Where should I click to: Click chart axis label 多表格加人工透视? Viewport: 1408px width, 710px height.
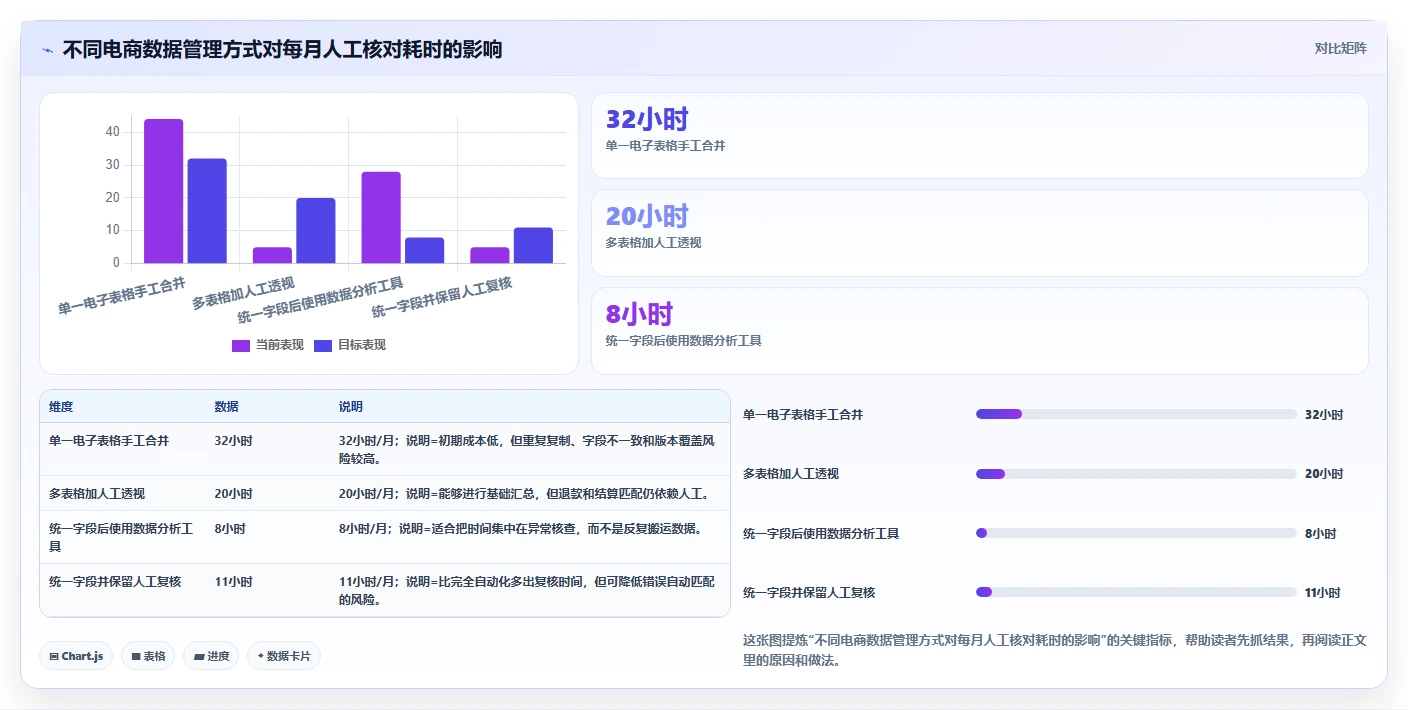(244, 291)
